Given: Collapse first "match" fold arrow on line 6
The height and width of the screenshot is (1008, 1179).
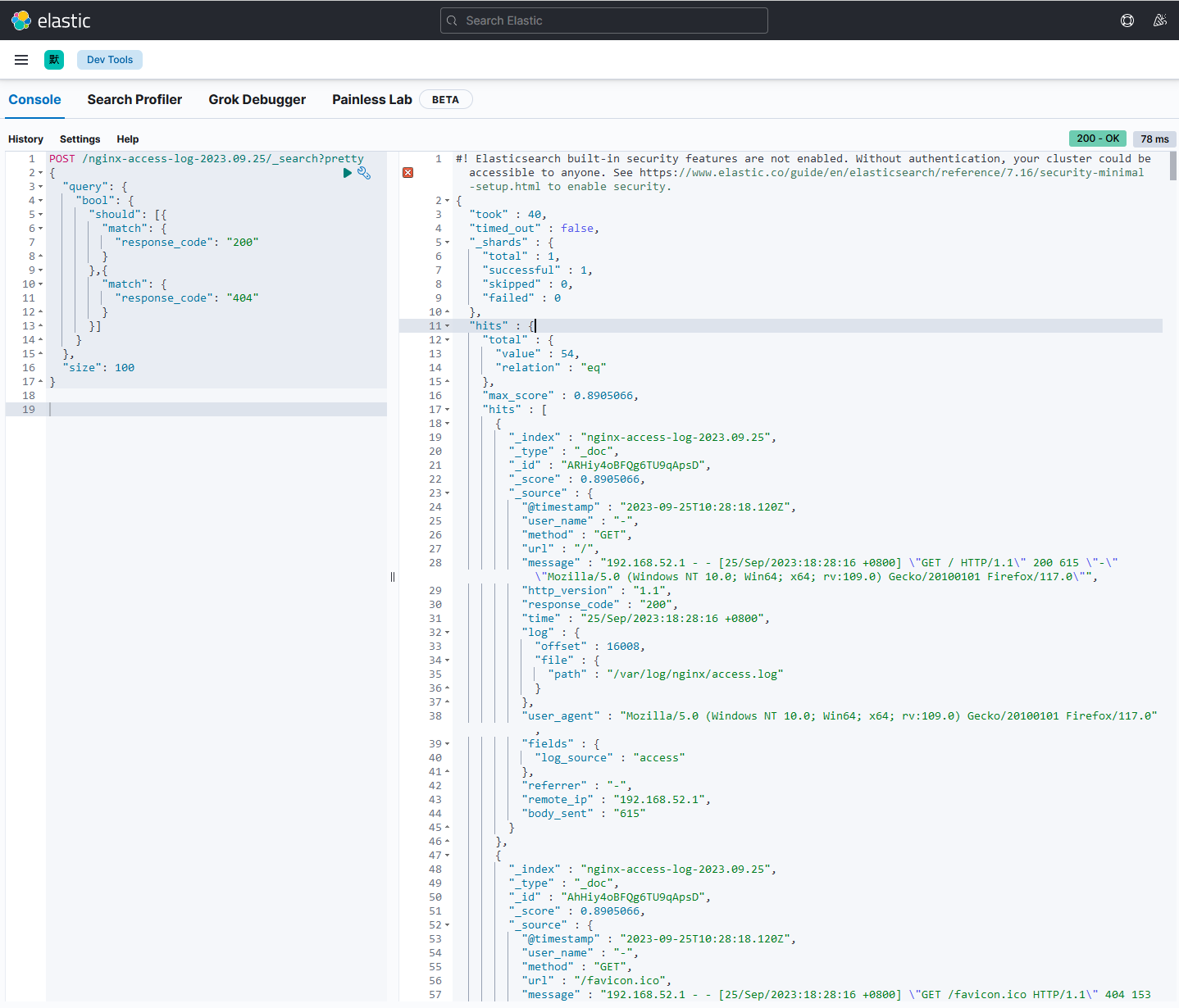Looking at the screenshot, I should click(41, 229).
